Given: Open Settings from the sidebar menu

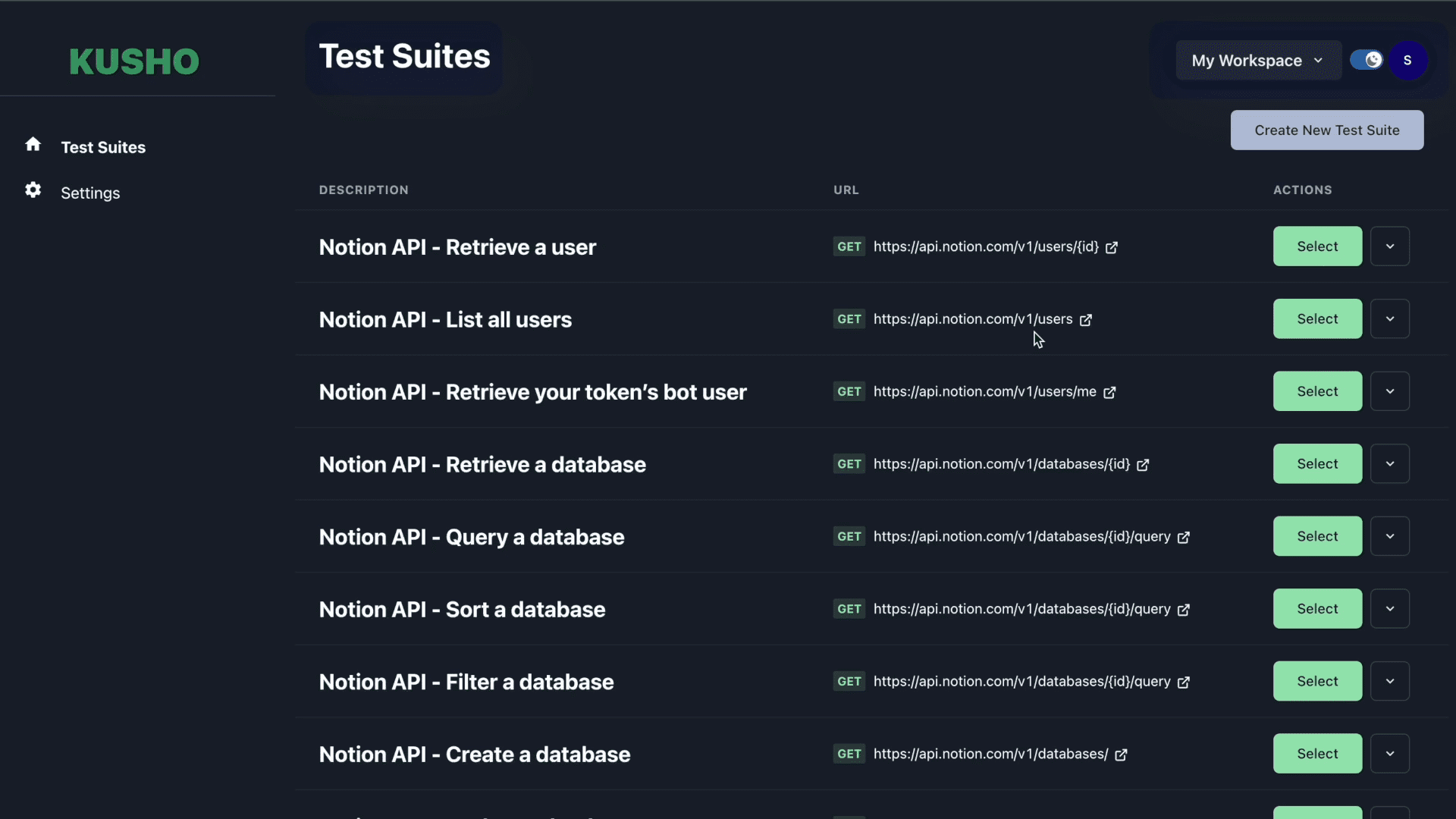Looking at the screenshot, I should pos(90,193).
